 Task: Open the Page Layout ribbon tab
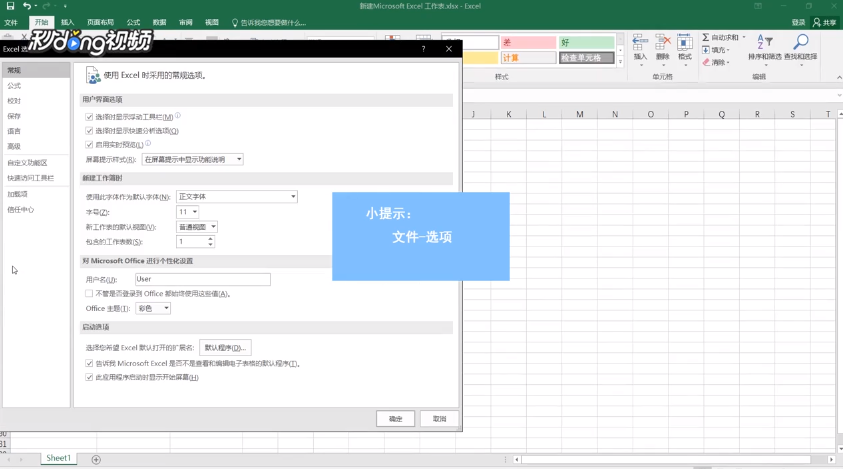101,23
